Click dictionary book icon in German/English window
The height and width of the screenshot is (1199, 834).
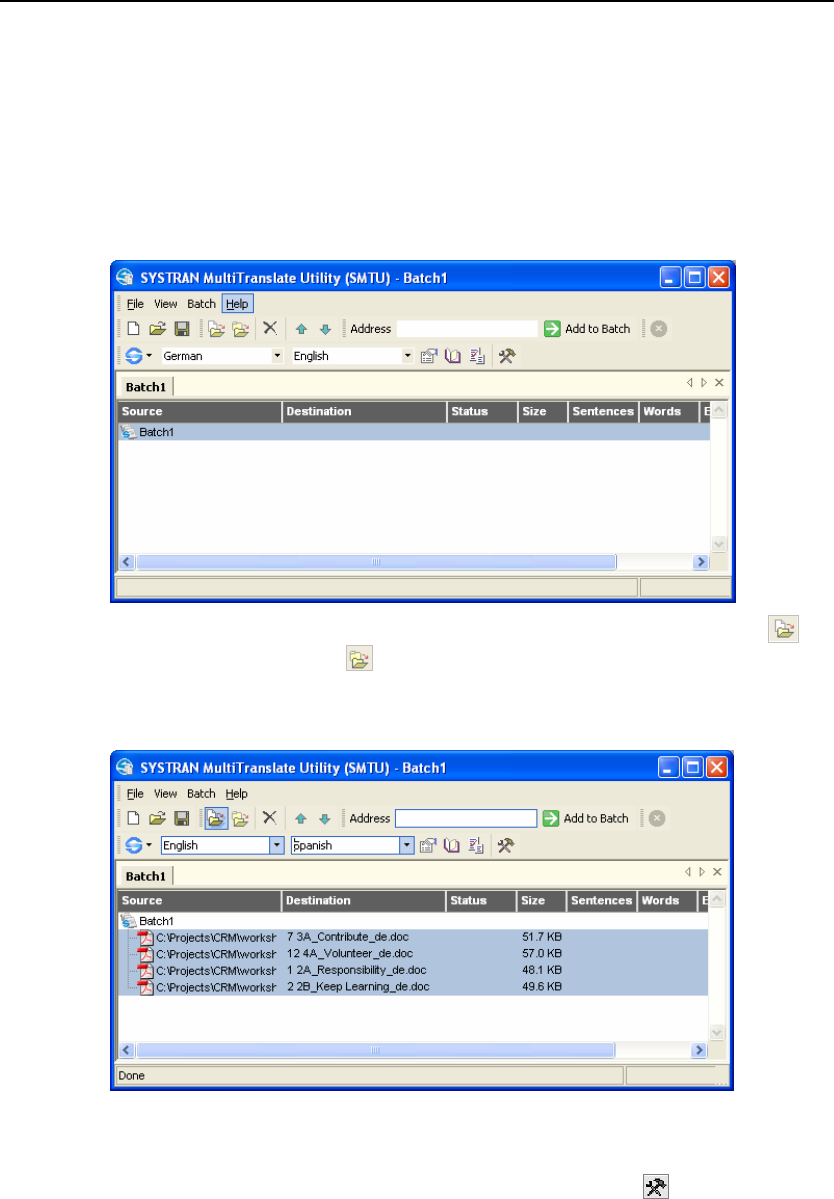pos(453,356)
